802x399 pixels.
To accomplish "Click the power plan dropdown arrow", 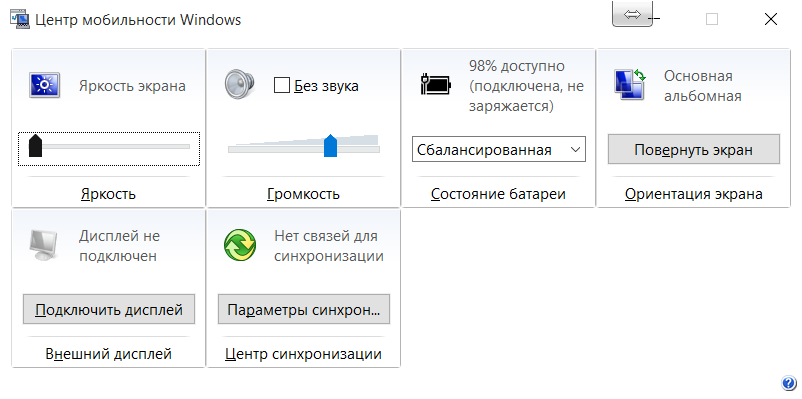I will (575, 149).
